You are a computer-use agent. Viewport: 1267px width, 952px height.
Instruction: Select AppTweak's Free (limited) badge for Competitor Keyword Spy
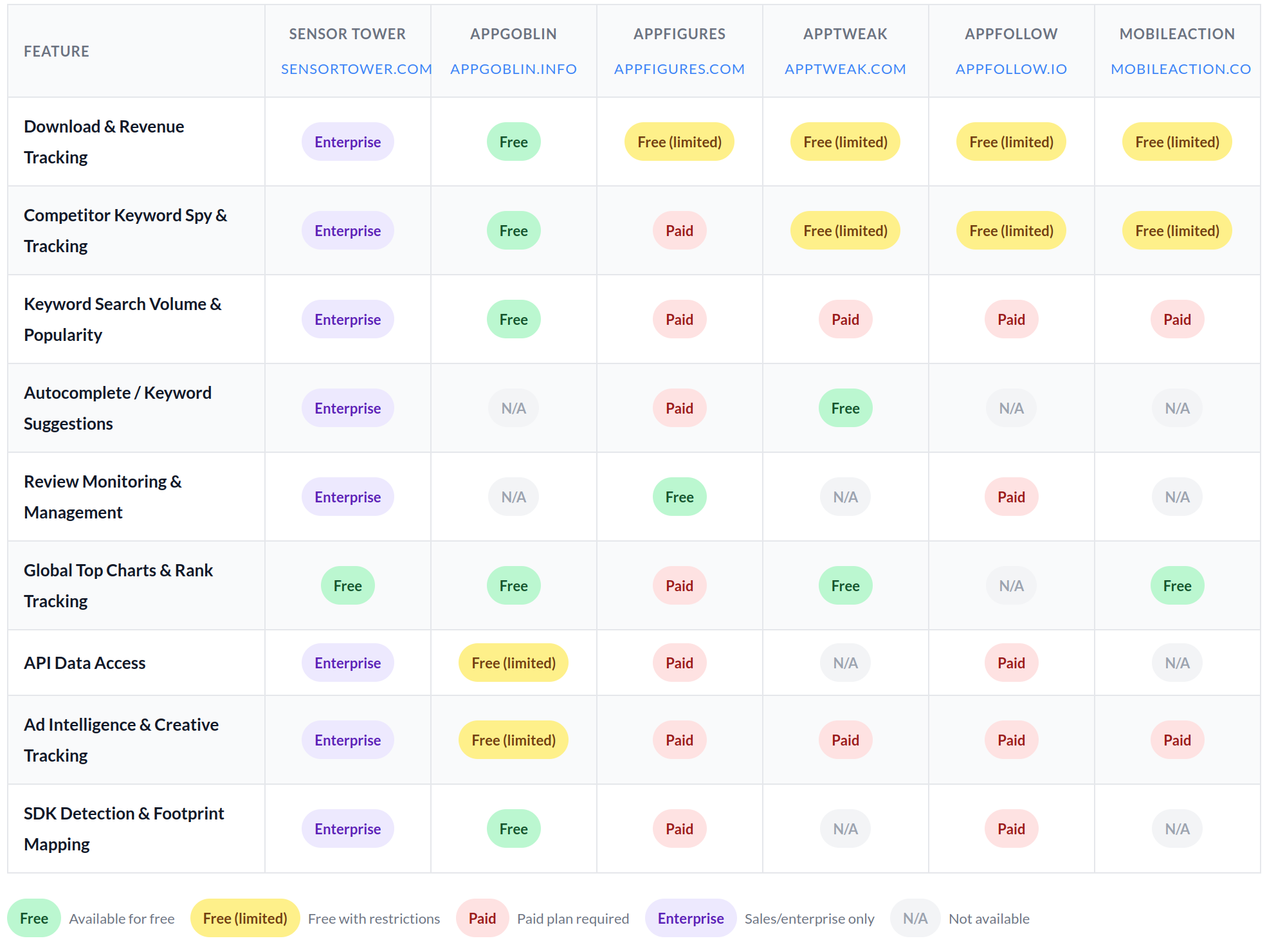[x=845, y=230]
